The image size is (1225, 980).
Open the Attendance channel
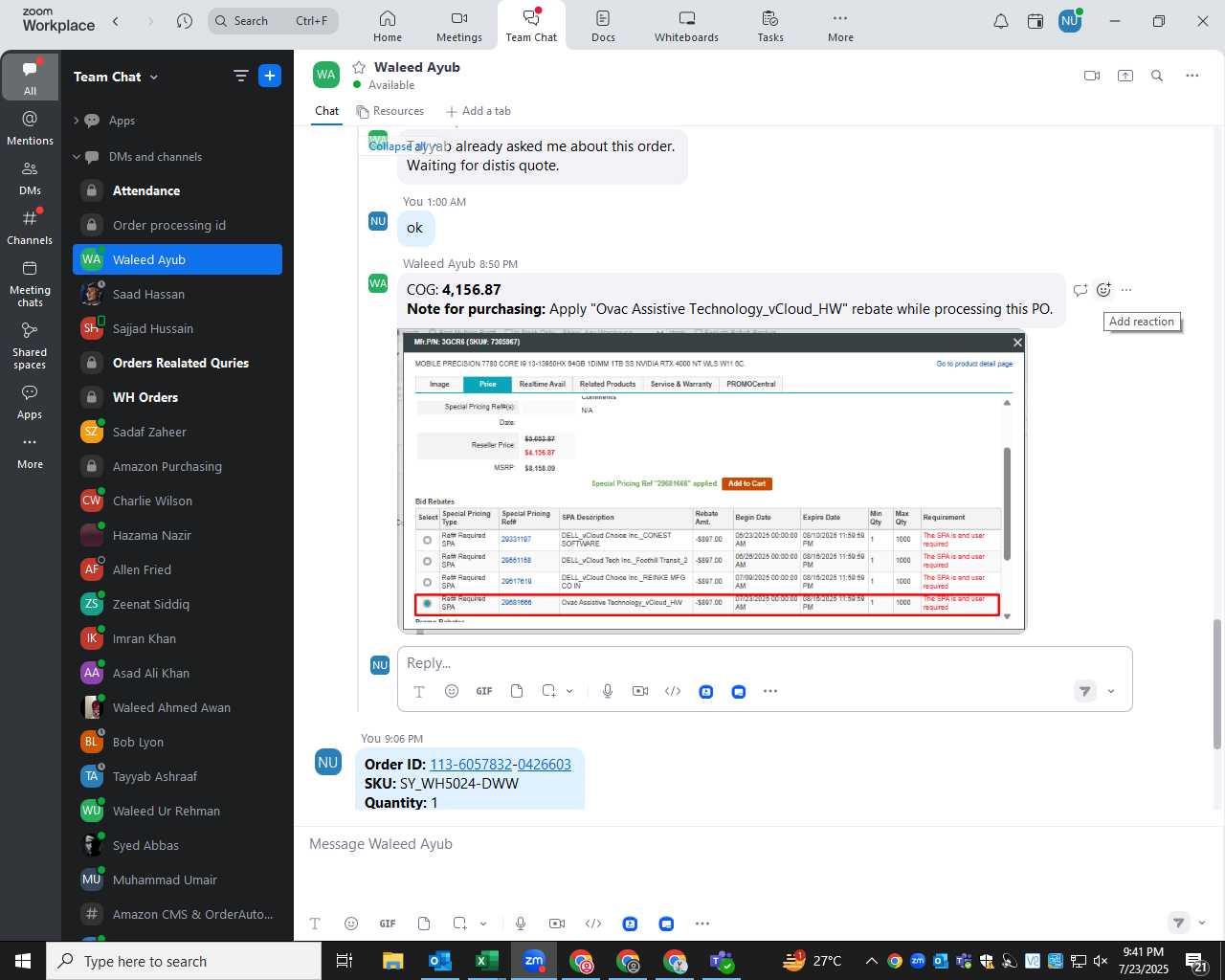pyautogui.click(x=177, y=190)
